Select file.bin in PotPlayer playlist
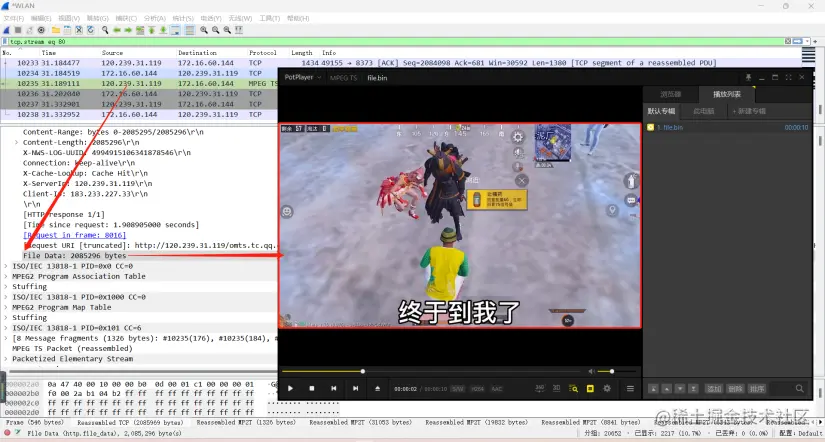 tap(728, 127)
